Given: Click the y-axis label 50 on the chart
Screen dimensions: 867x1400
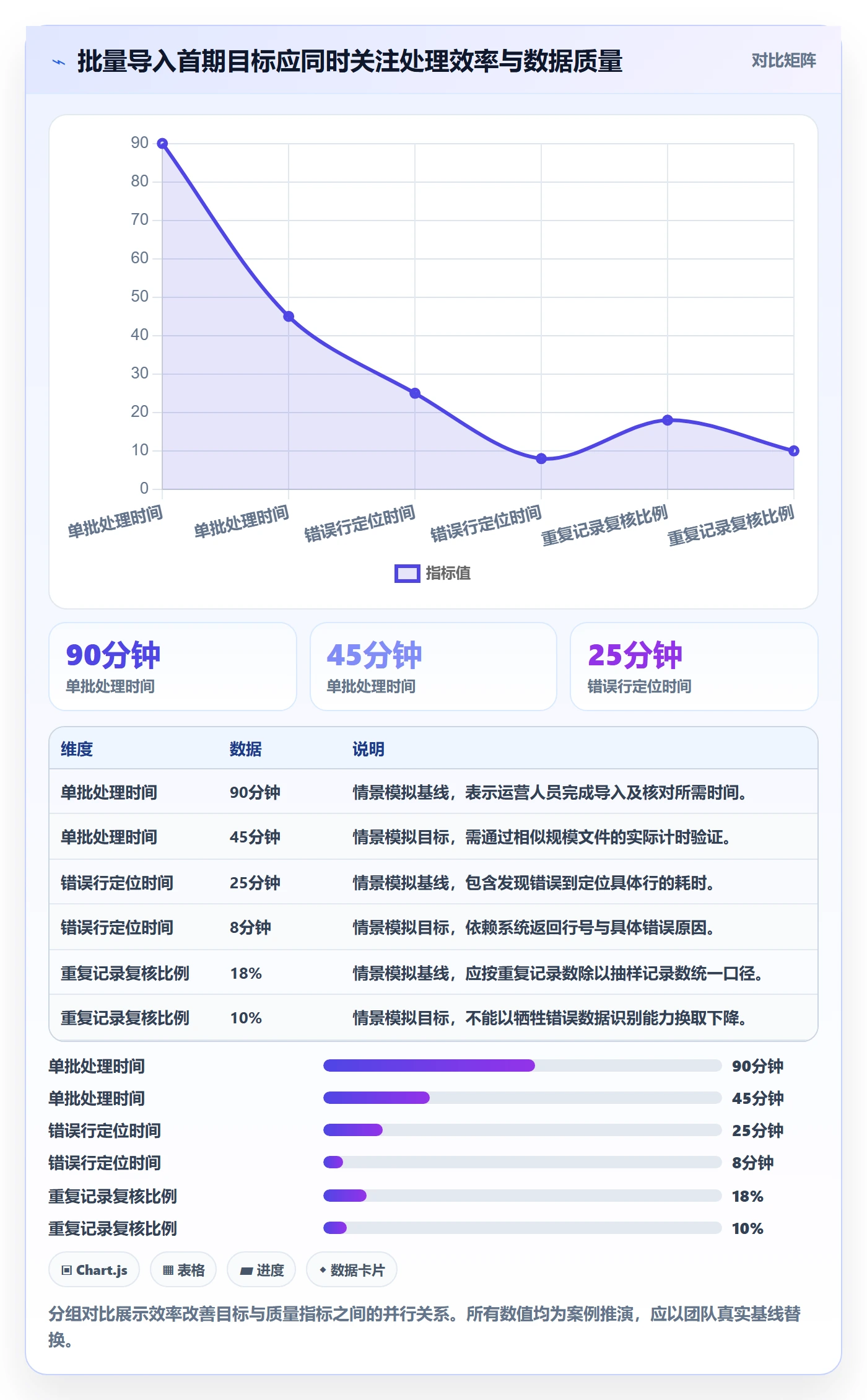Looking at the screenshot, I should 139,297.
